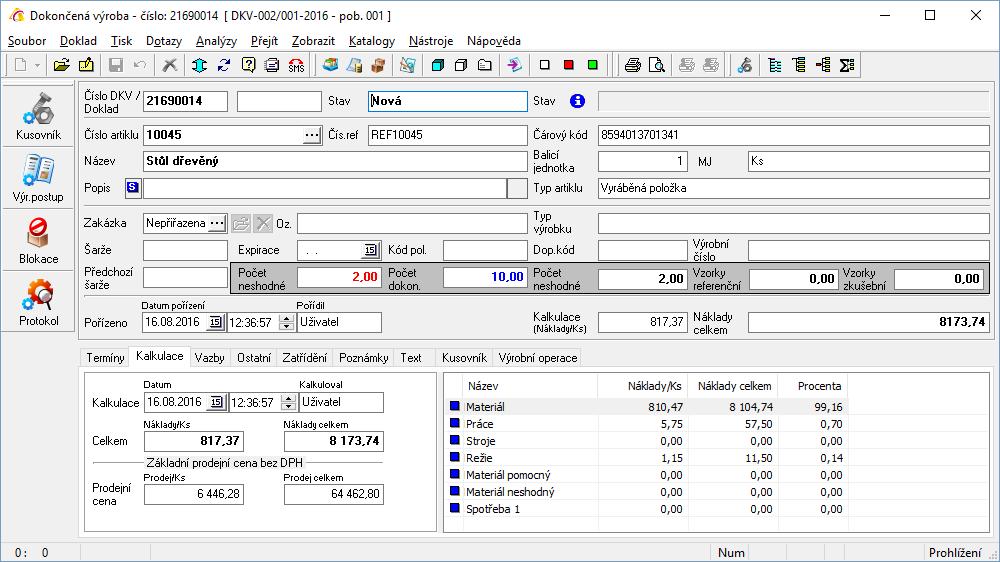Click the Náklady/Ks column header
1000x562 pixels.
[x=643, y=386]
